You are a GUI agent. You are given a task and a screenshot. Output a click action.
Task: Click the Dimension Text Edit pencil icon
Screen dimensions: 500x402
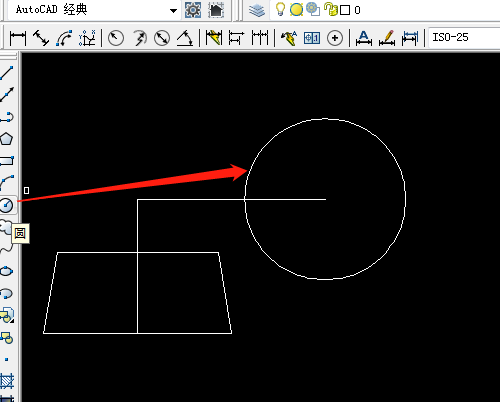pos(387,38)
